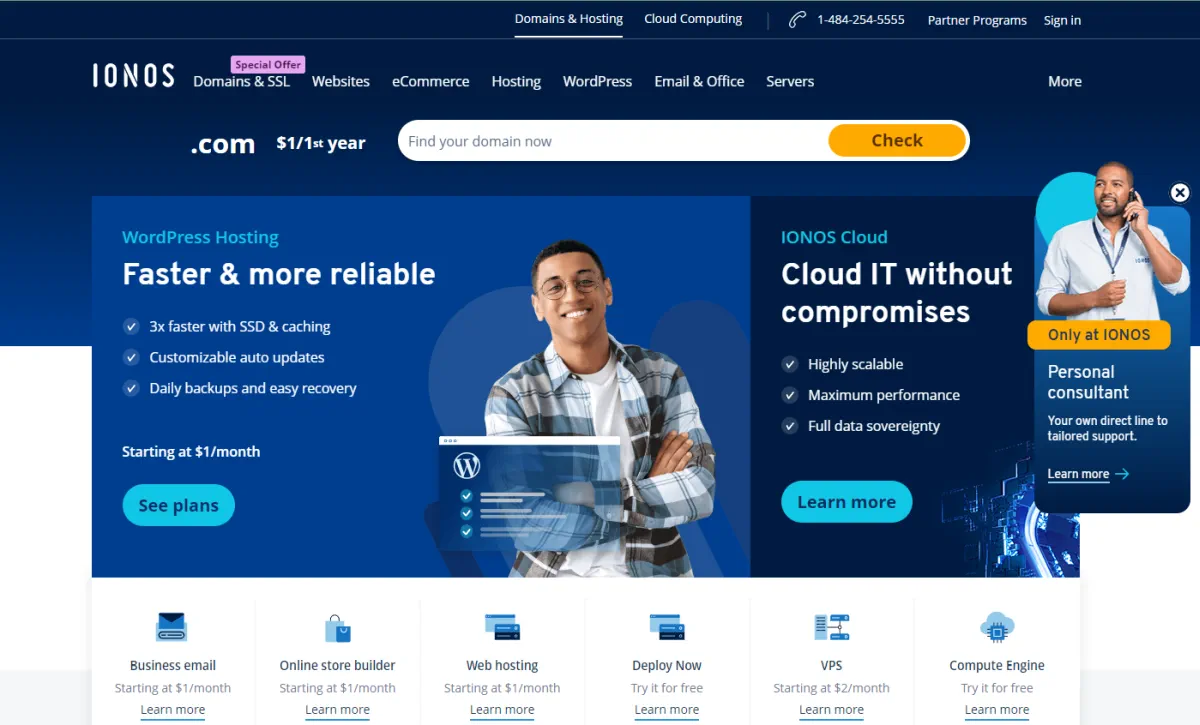This screenshot has width=1200, height=725.
Task: Click checkmark beside Full data sovereignty
Action: pos(790,426)
